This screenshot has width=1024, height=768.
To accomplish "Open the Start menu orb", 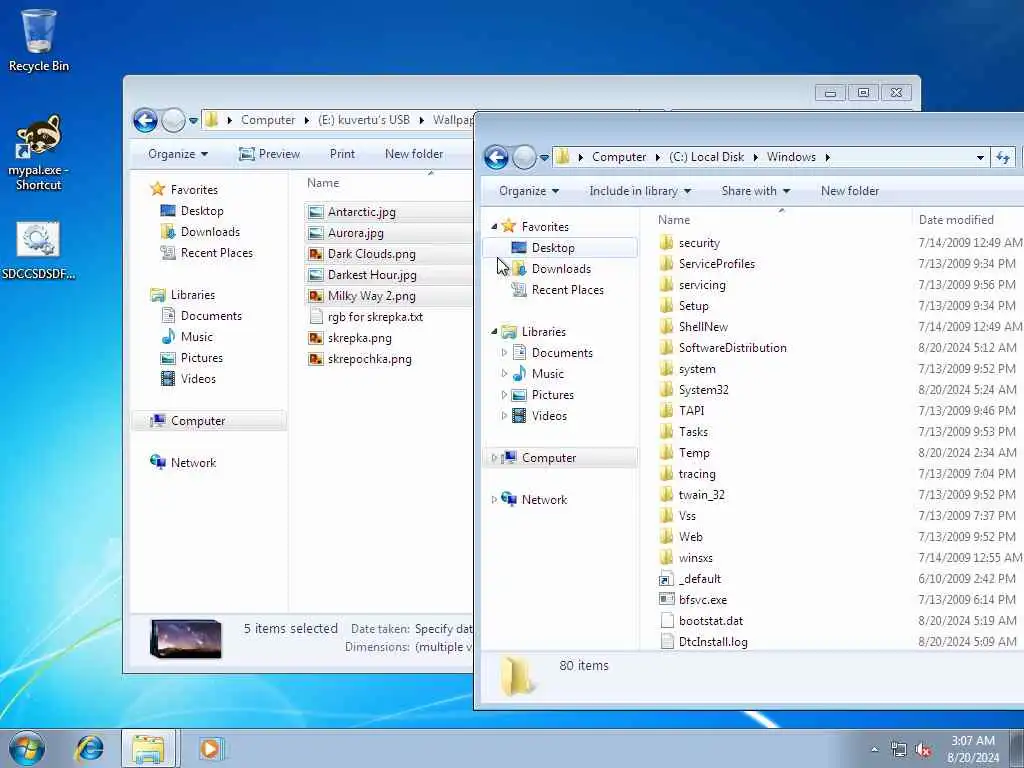I will [27, 748].
